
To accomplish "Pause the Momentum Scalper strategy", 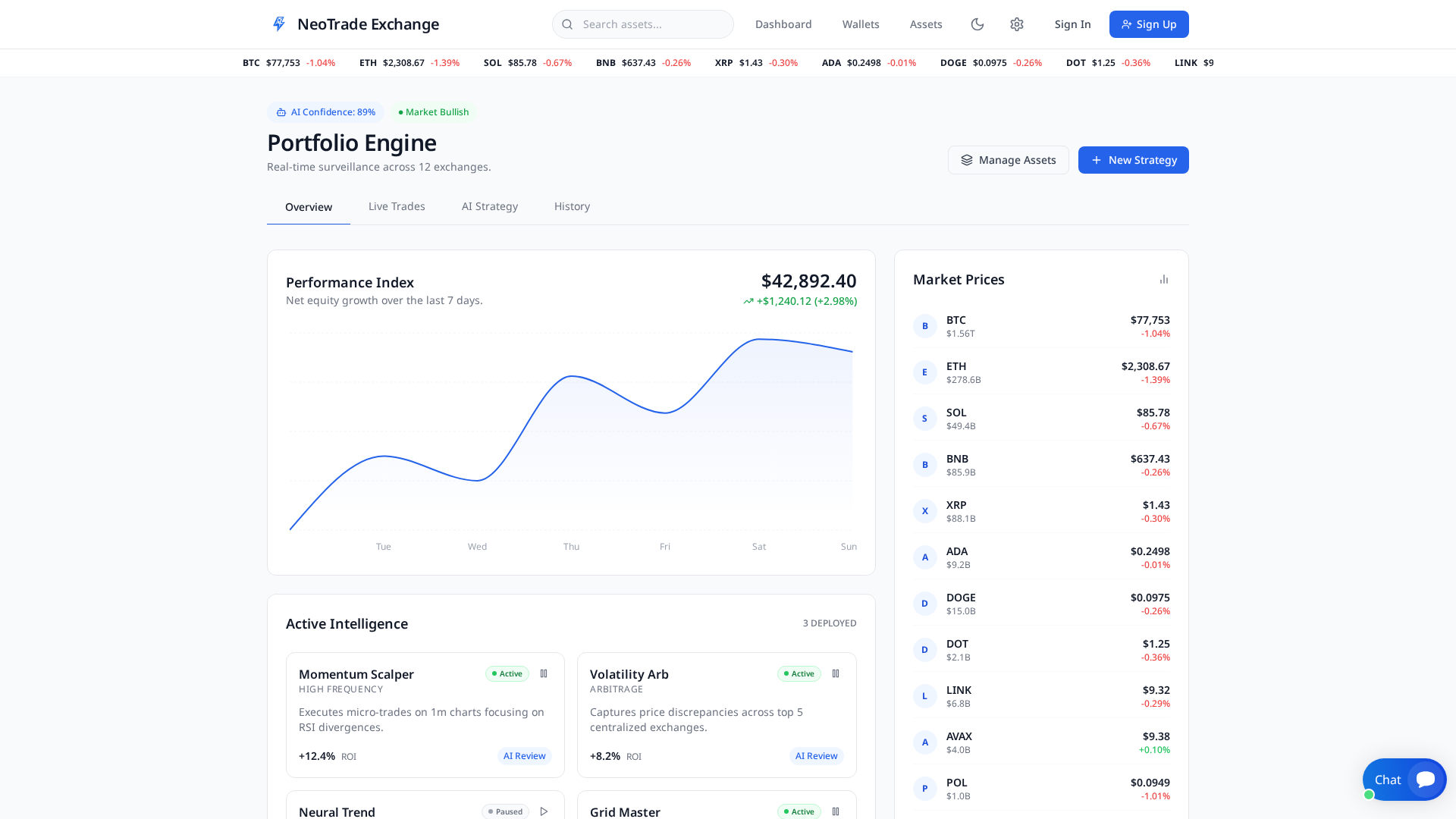I will [544, 673].
